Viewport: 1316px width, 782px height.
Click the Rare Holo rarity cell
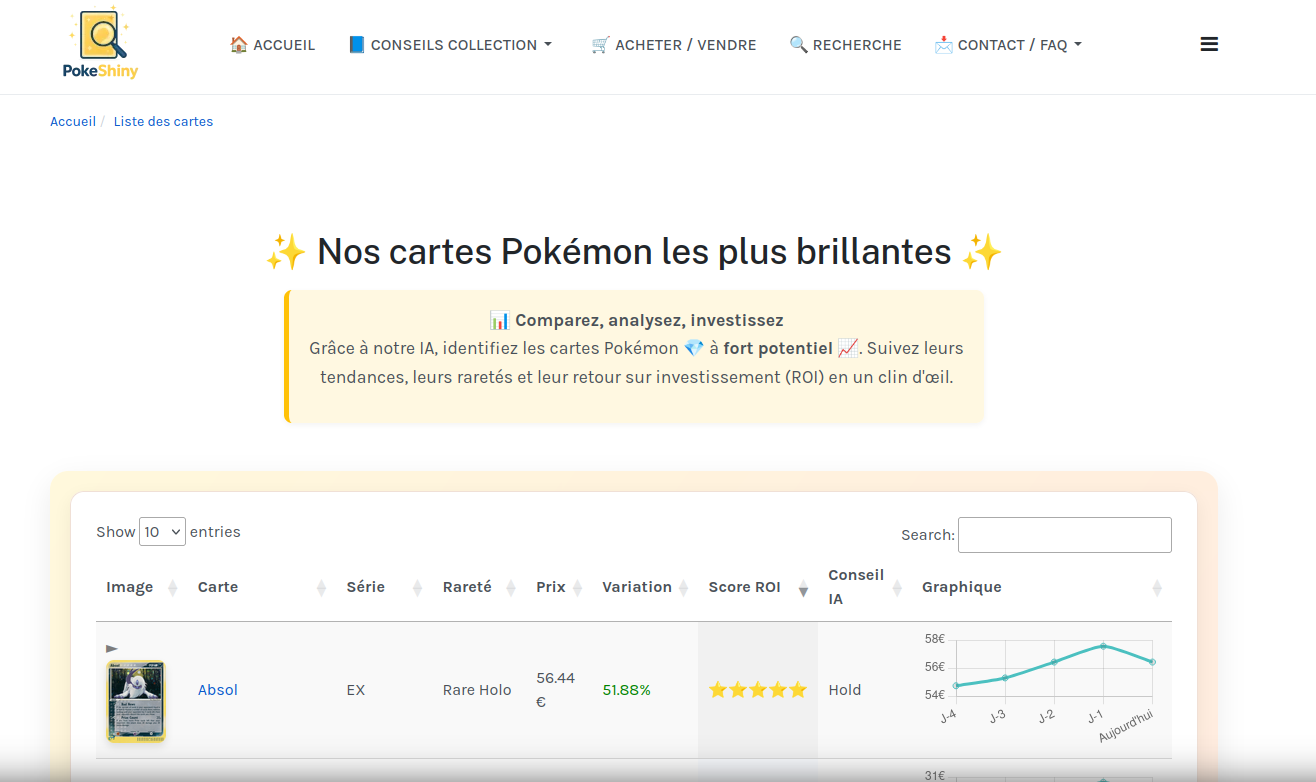coord(477,690)
